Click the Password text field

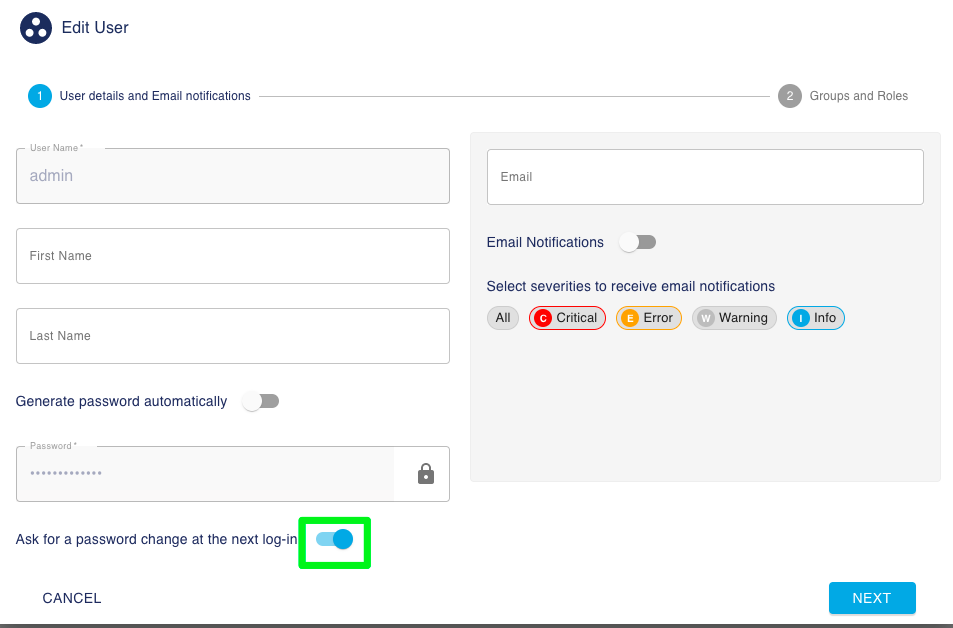[x=205, y=474]
